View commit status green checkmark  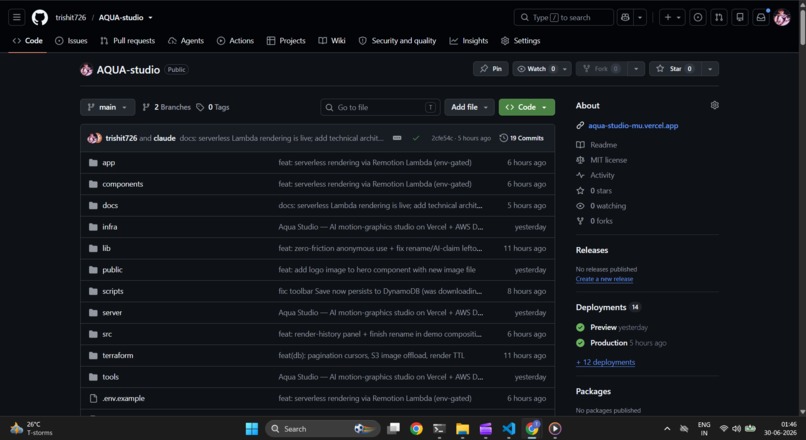[415, 138]
